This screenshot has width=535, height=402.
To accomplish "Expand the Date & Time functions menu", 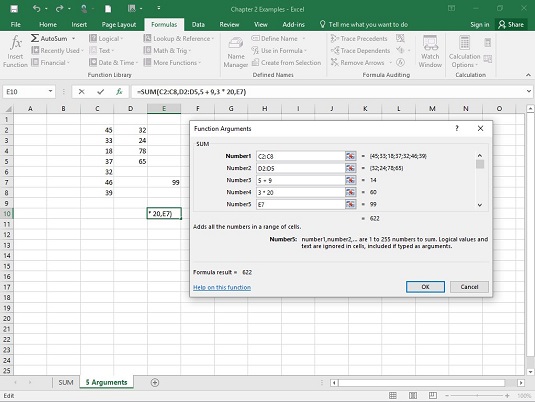I will tap(113, 62).
